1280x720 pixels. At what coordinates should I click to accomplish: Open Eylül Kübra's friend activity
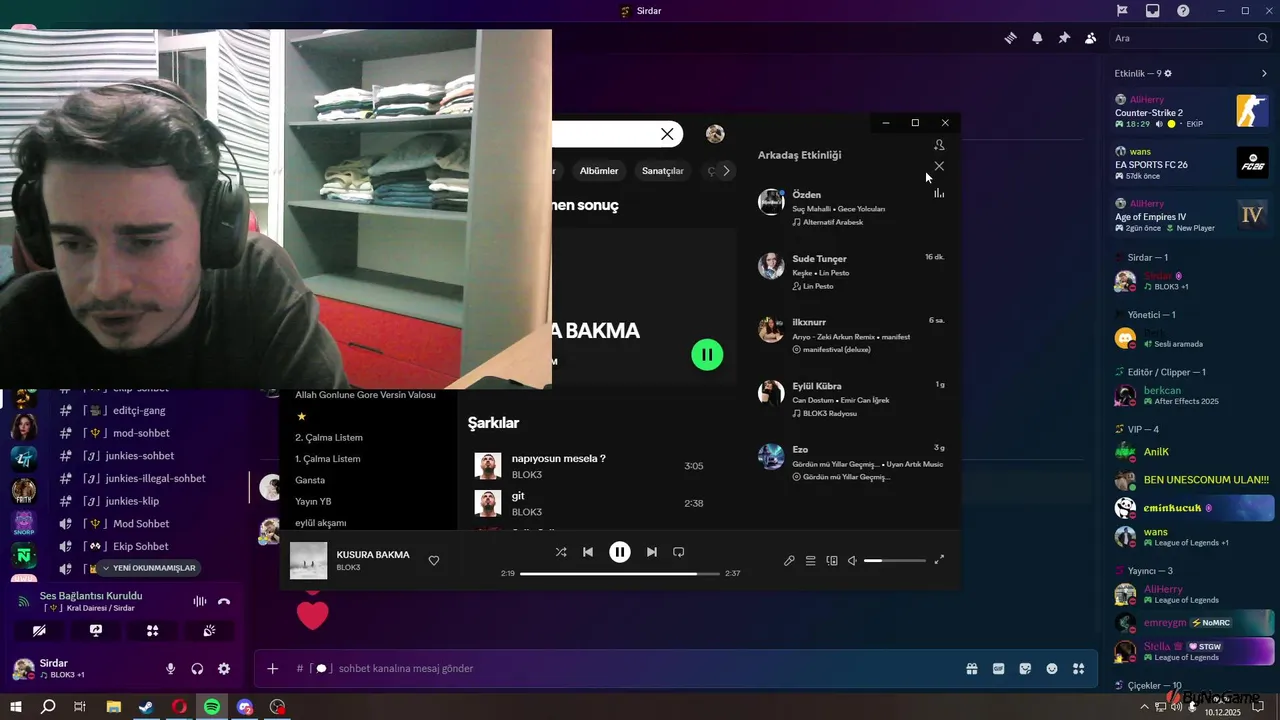click(x=850, y=399)
